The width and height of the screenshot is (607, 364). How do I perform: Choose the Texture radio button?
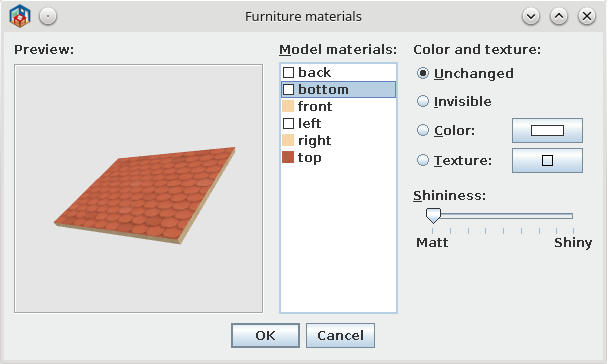[x=423, y=160]
